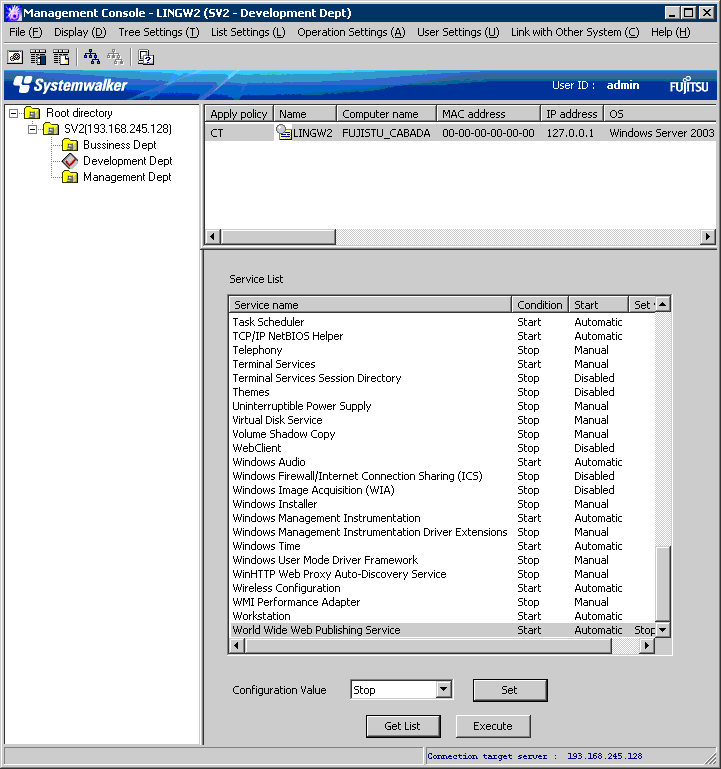721x769 pixels.
Task: Click the table with yellow note toolbar icon
Action: coord(61,57)
